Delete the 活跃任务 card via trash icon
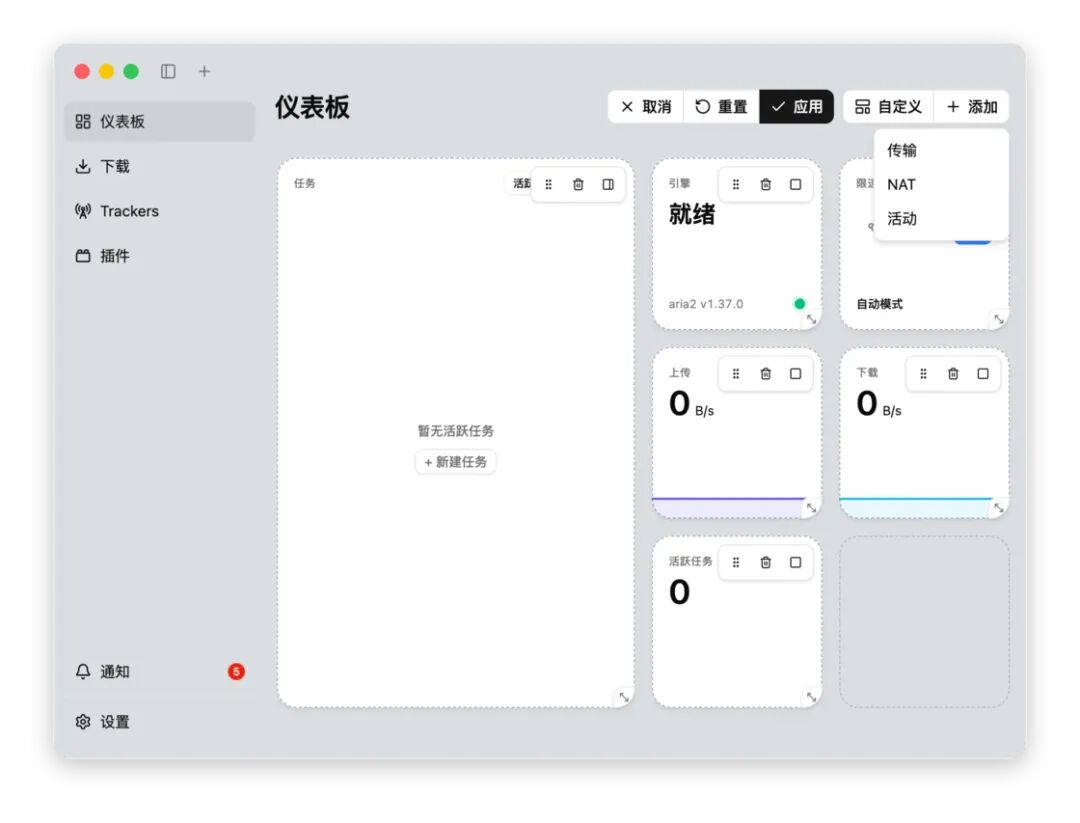Screen dimensions: 1080x823 point(766,563)
